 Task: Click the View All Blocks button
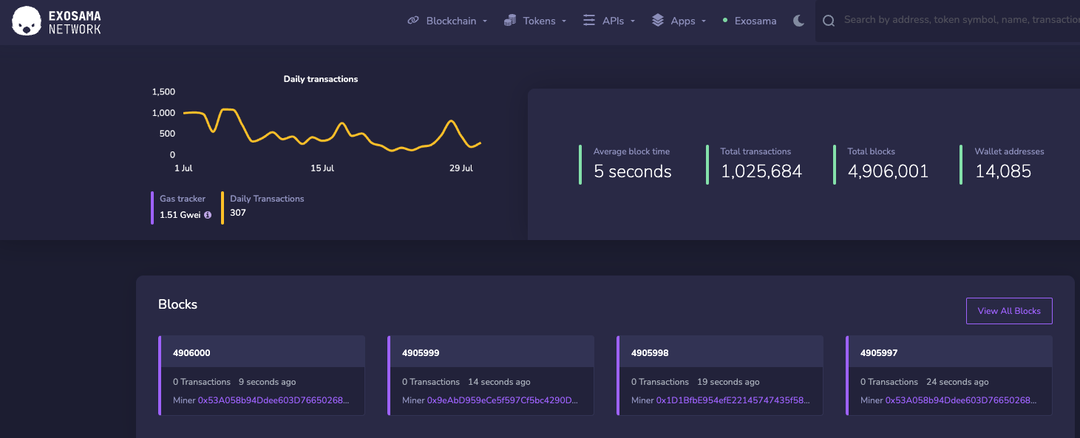pos(1009,311)
